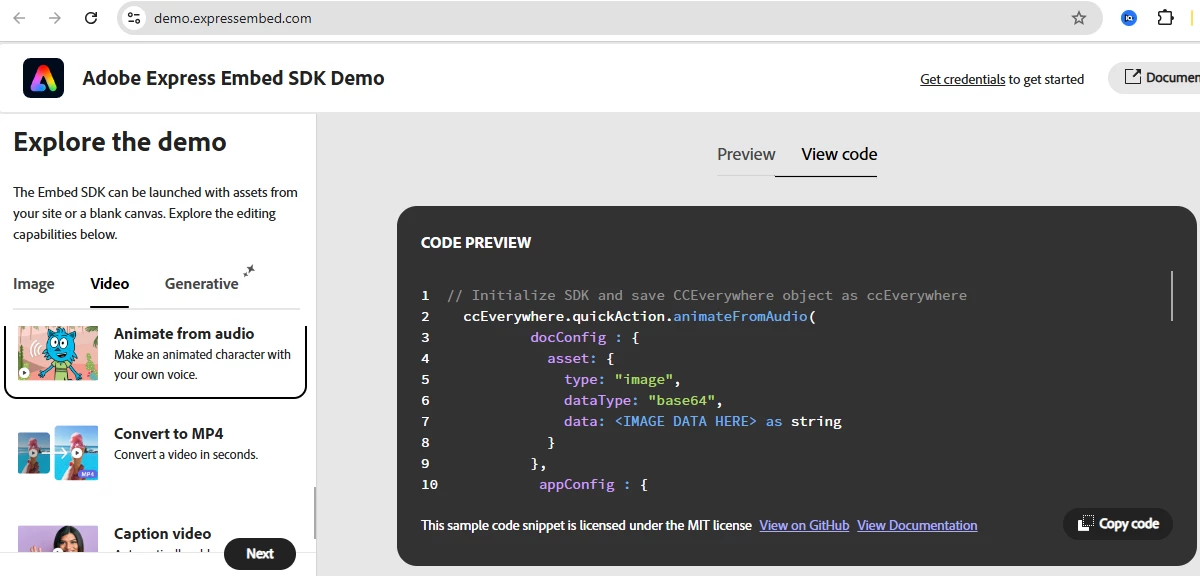Screen dimensions: 1200x576
Task: Open site information icon in address bar
Action: click(135, 18)
